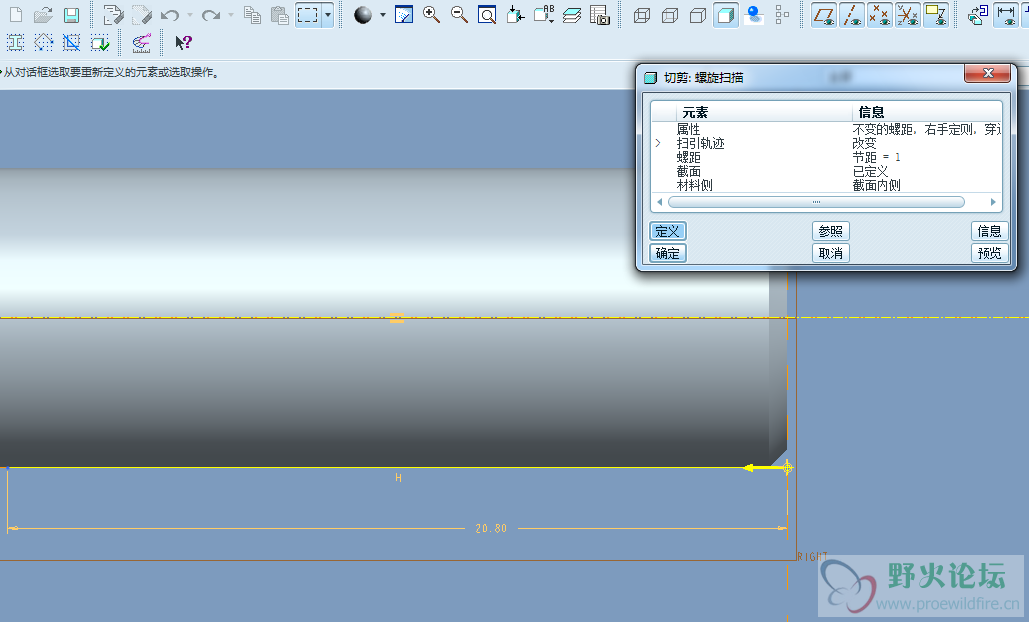This screenshot has height=622, width=1029.
Task: Save the model with the floppy disk icon
Action: [x=71, y=14]
